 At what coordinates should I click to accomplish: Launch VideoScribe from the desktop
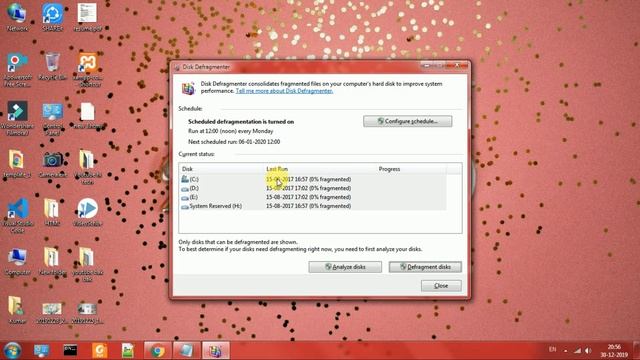87,212
